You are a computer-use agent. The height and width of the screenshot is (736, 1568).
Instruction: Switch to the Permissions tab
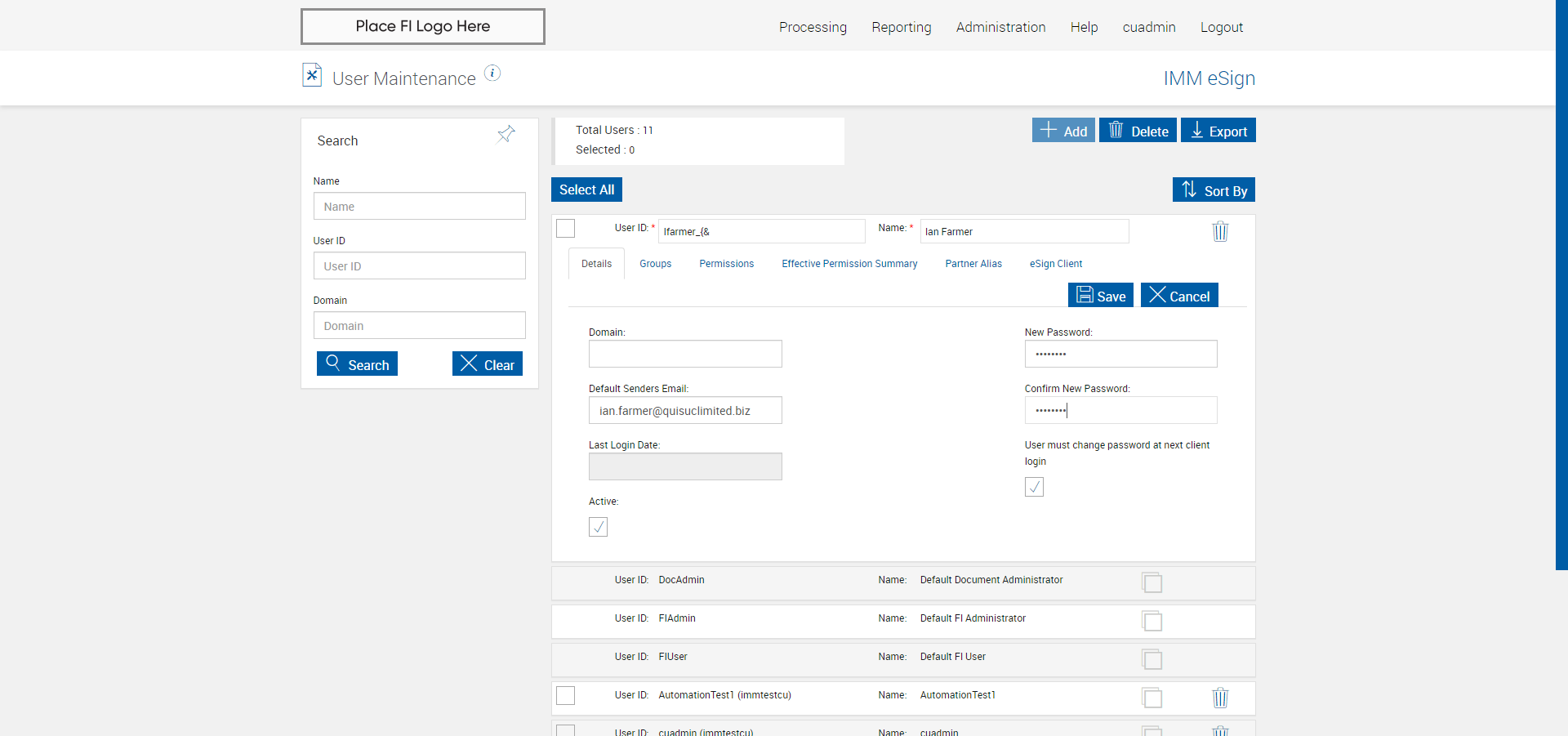(726, 264)
